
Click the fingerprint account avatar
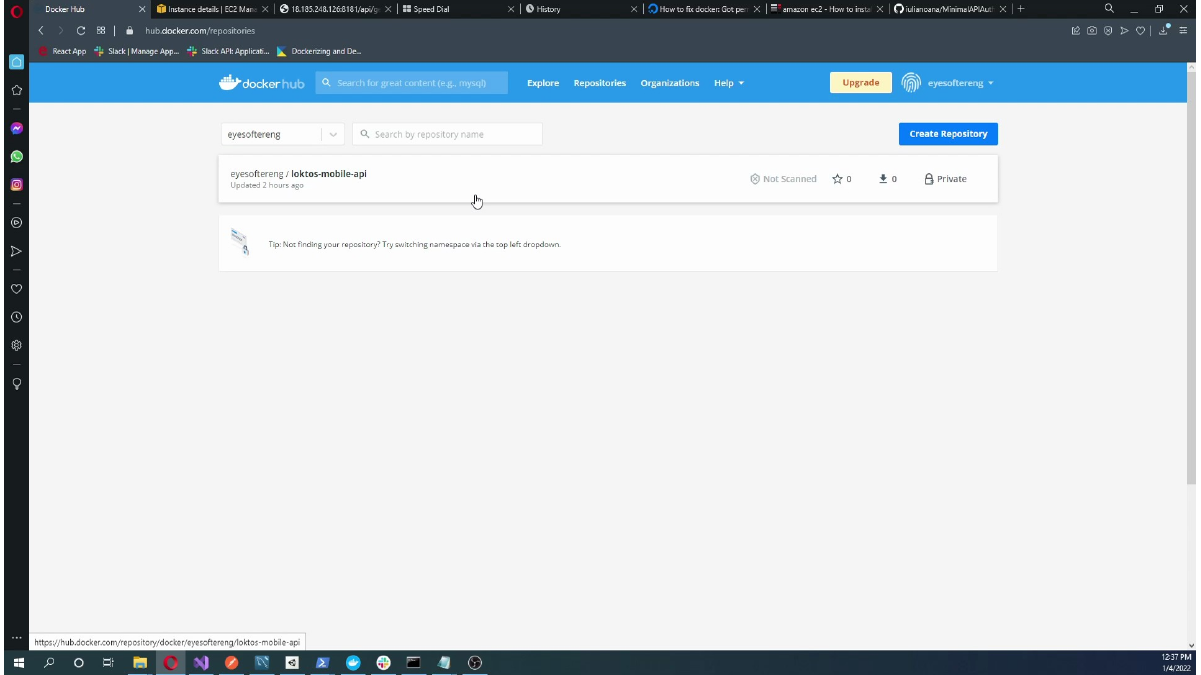coord(910,83)
